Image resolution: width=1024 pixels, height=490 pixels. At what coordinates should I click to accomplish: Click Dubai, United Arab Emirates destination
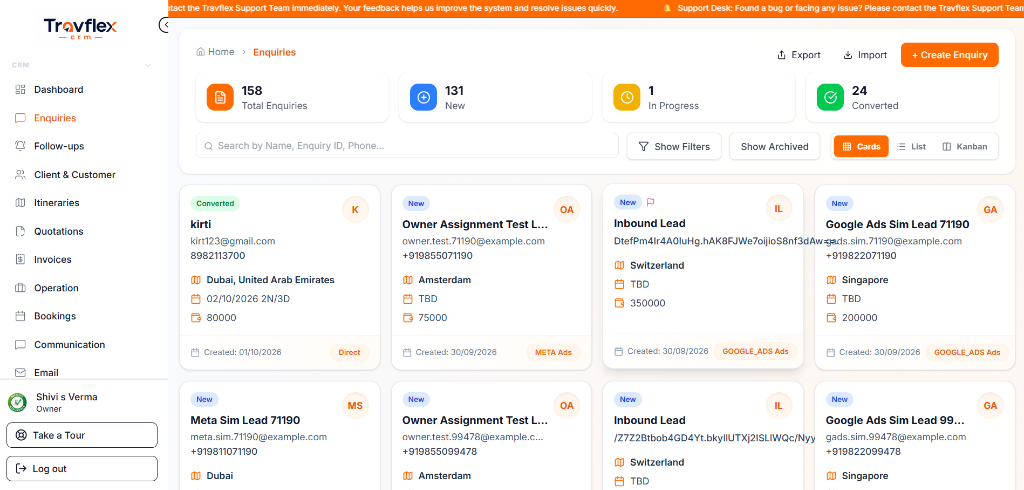point(270,280)
